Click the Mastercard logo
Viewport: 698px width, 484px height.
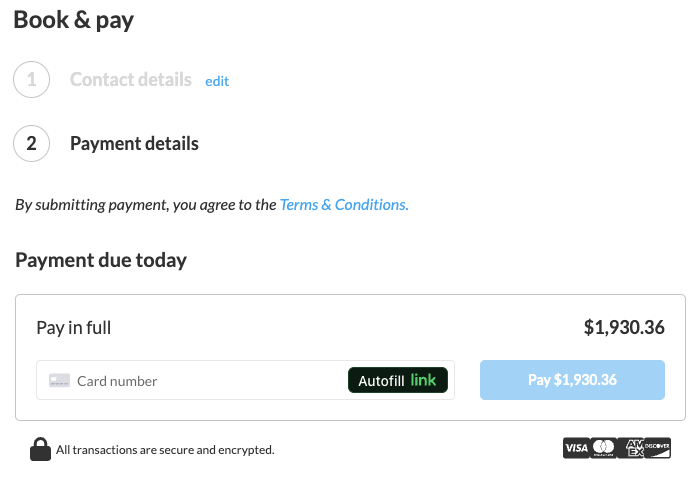604,448
